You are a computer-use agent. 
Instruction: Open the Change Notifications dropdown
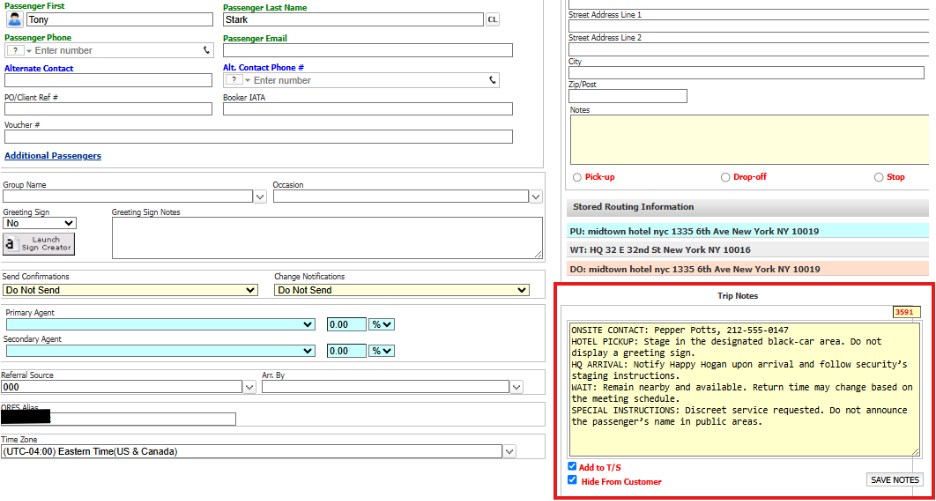click(402, 290)
